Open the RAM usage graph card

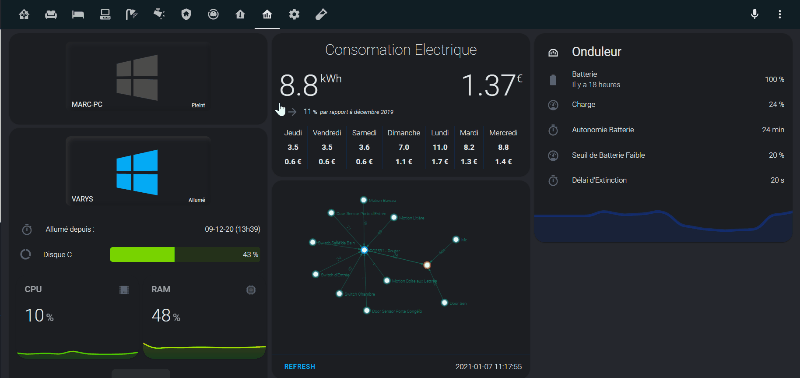(204, 319)
